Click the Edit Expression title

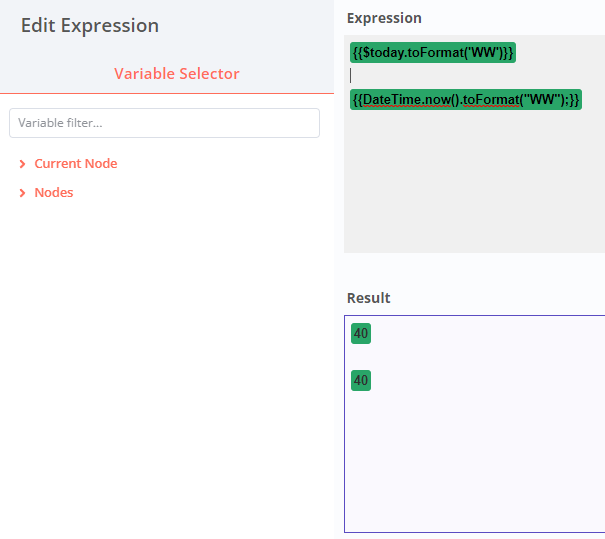point(90,26)
